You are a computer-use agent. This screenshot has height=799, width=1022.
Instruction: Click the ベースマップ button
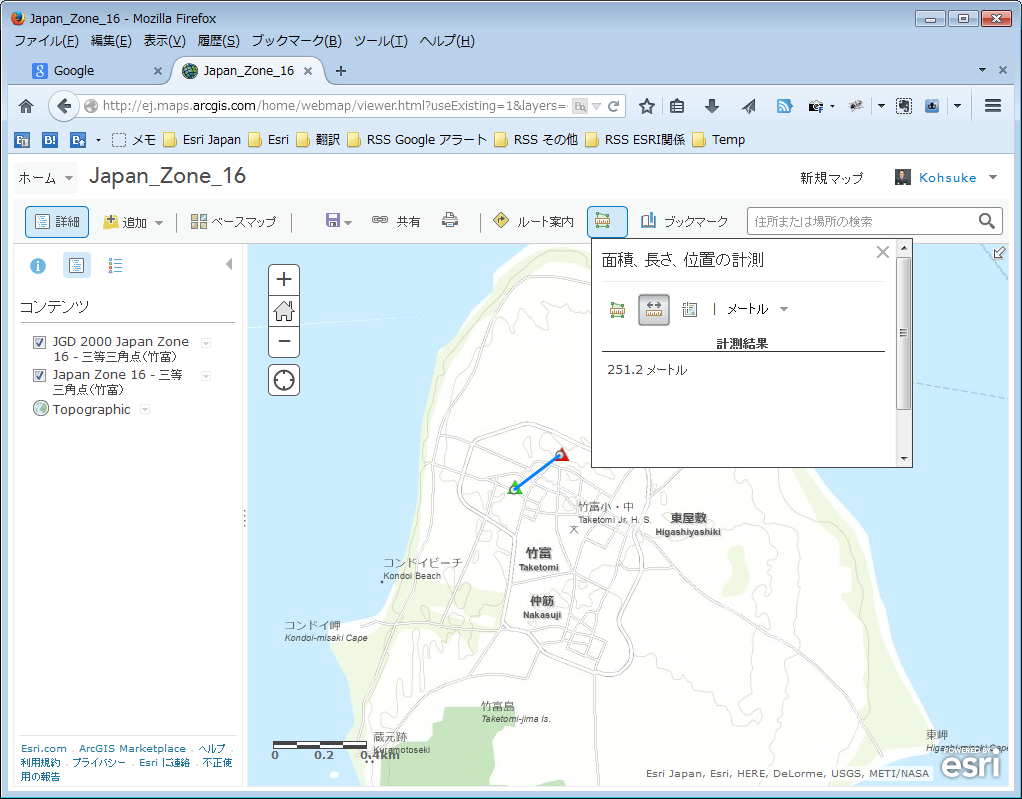[x=233, y=222]
